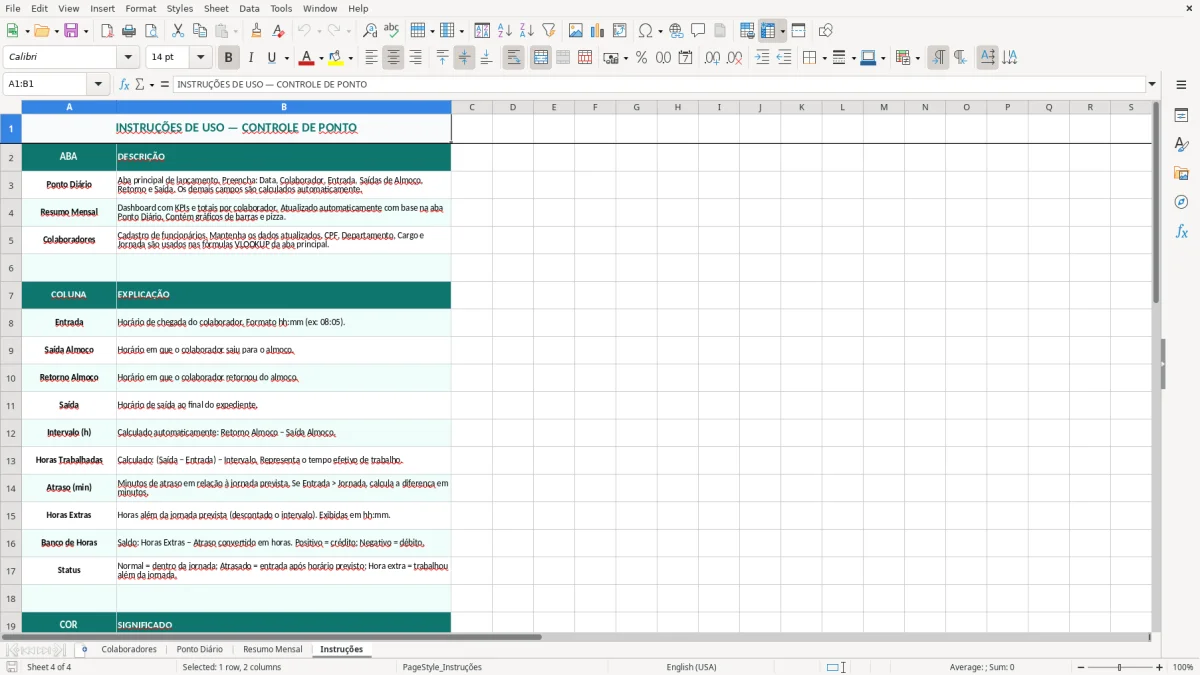Viewport: 1200px width, 675px height.
Task: Toggle Align Left
Action: 371,58
